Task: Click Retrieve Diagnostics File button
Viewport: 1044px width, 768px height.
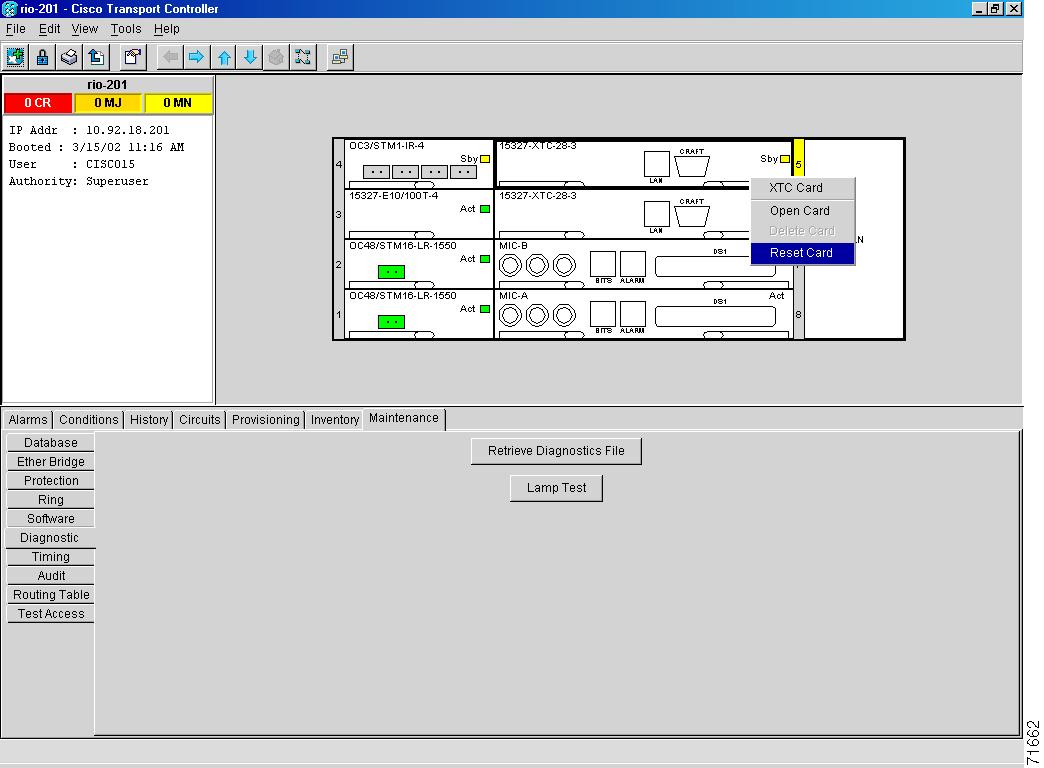Action: 556,451
